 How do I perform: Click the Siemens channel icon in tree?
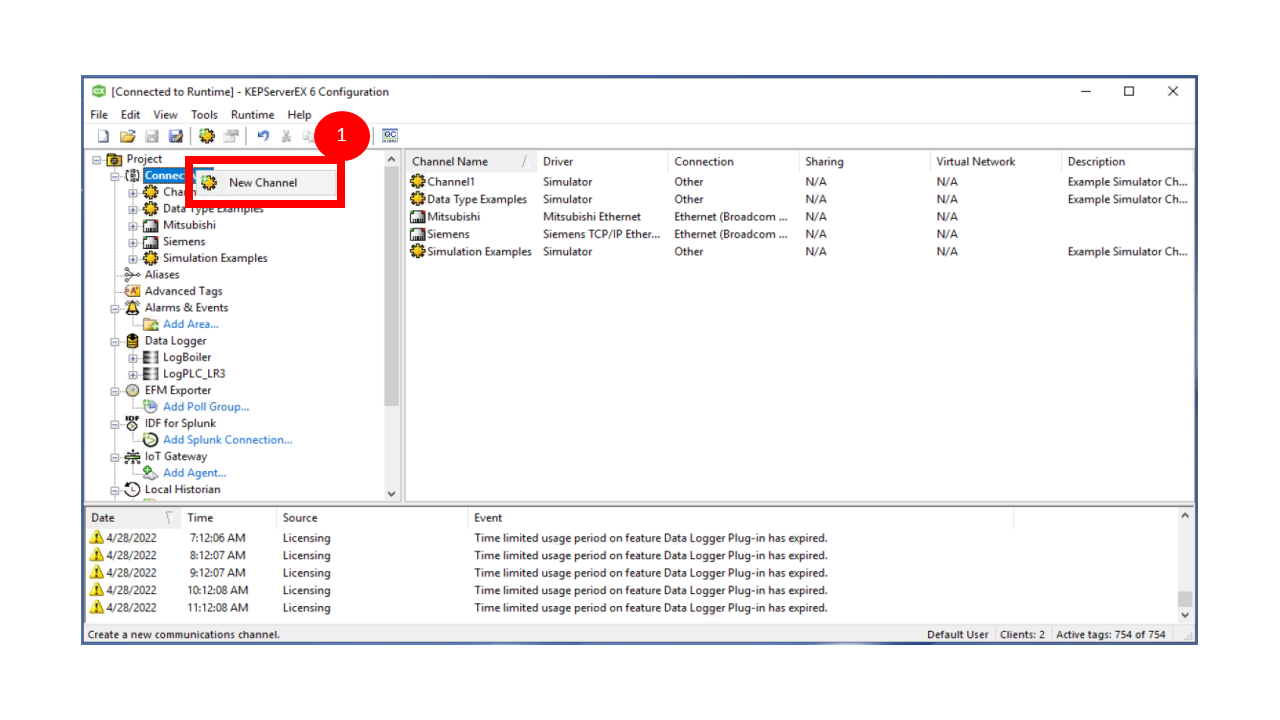(x=151, y=242)
